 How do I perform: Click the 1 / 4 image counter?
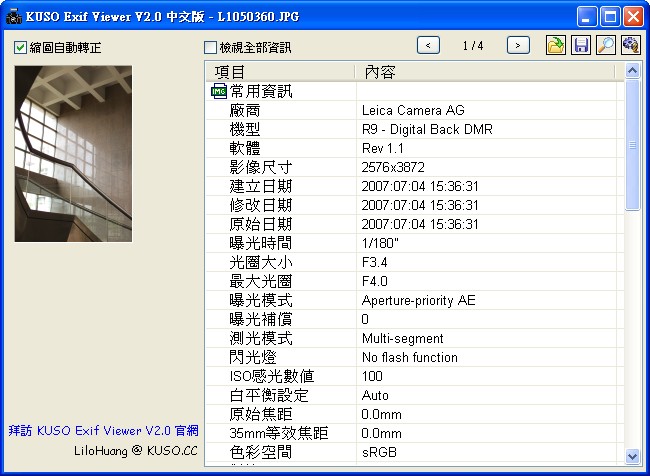coord(473,46)
